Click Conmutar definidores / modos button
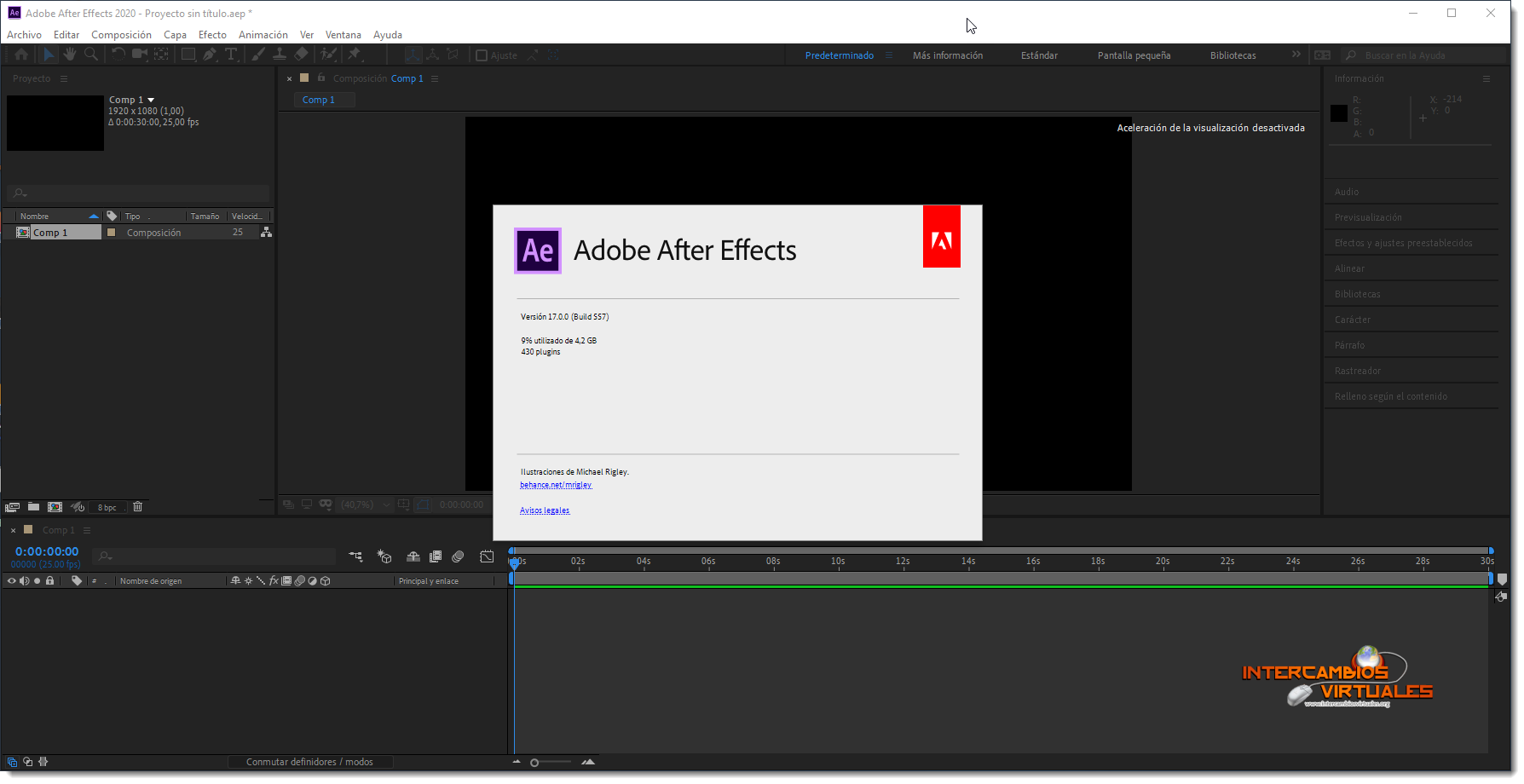This screenshot has width=1524, height=784. (x=309, y=762)
